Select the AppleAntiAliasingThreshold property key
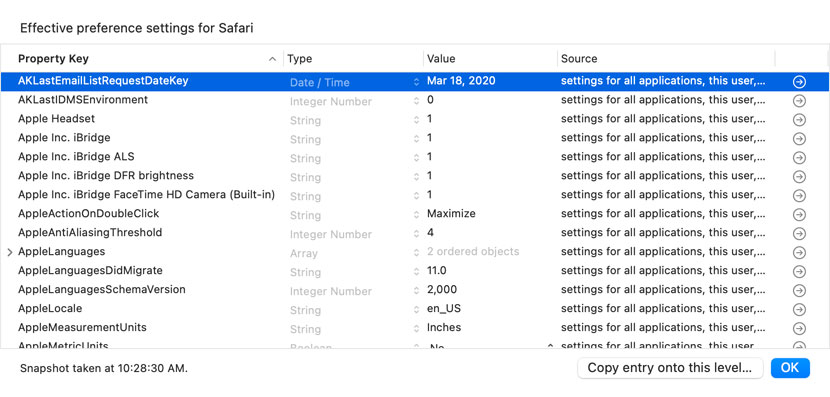830x397 pixels. [90, 232]
